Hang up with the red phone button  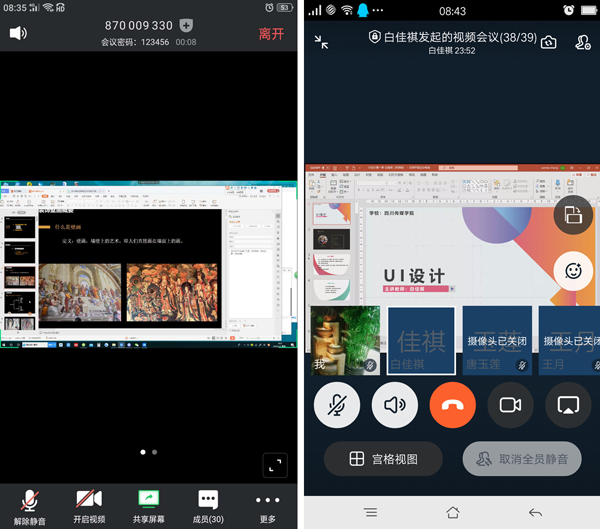pyautogui.click(x=453, y=404)
